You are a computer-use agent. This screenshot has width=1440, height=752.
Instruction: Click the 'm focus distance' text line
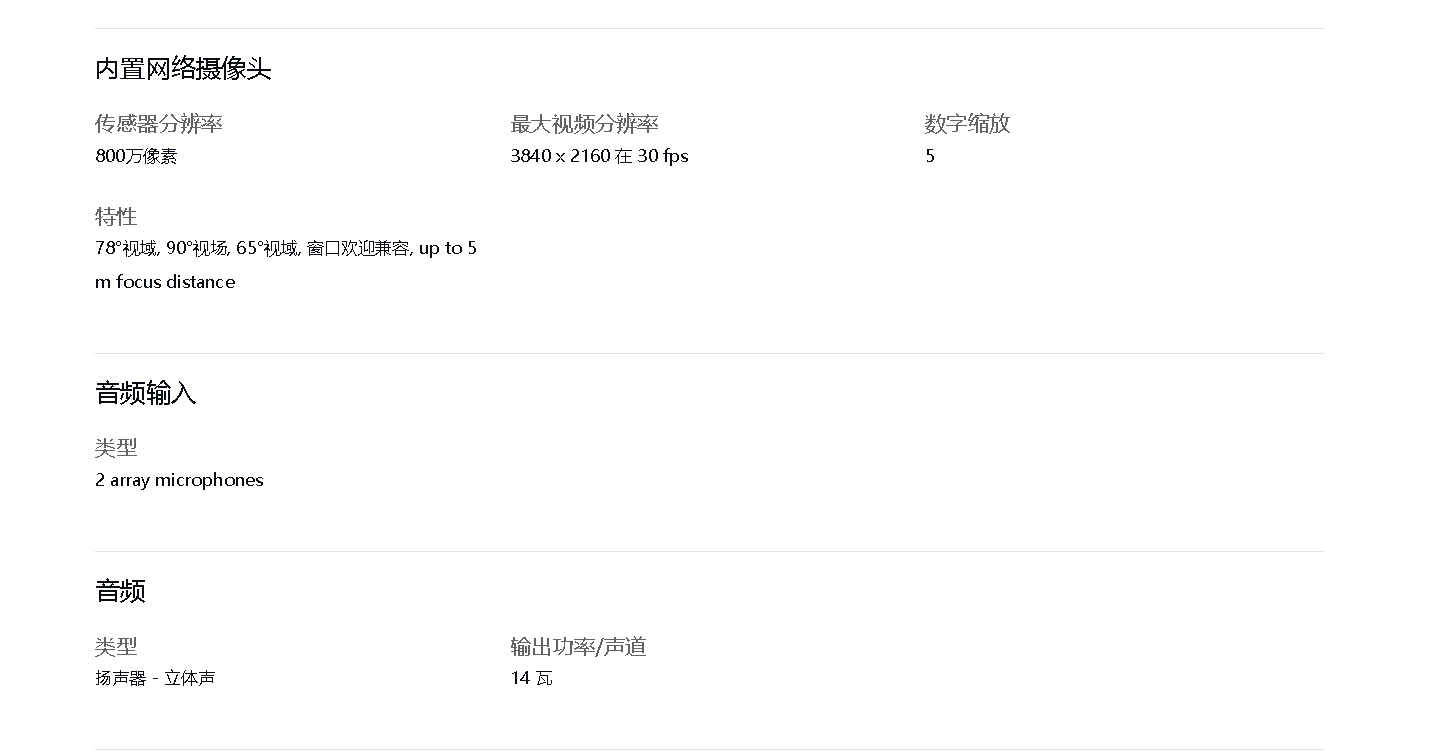tap(165, 282)
